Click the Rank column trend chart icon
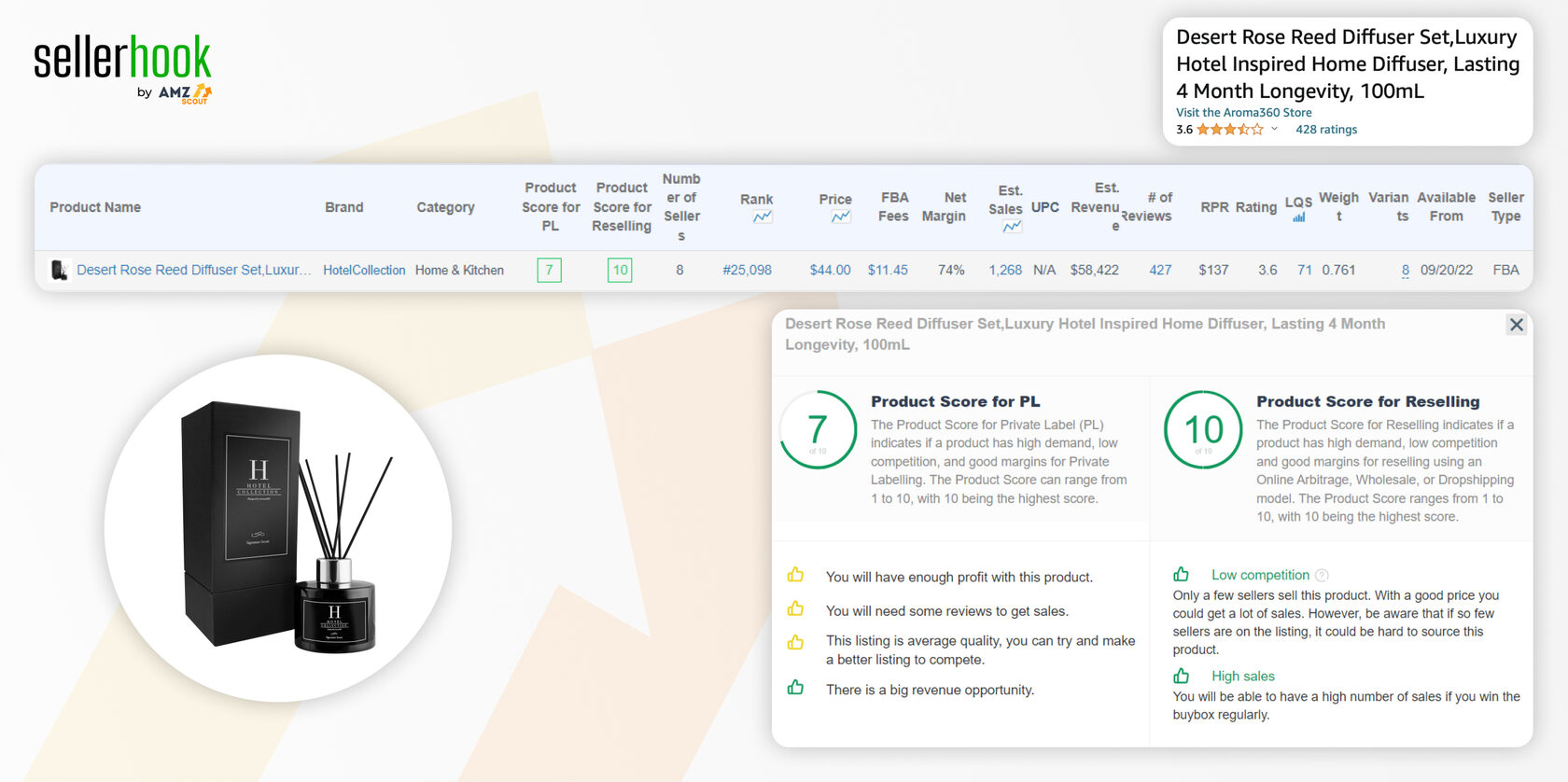The height and width of the screenshot is (782, 1568). (x=763, y=216)
